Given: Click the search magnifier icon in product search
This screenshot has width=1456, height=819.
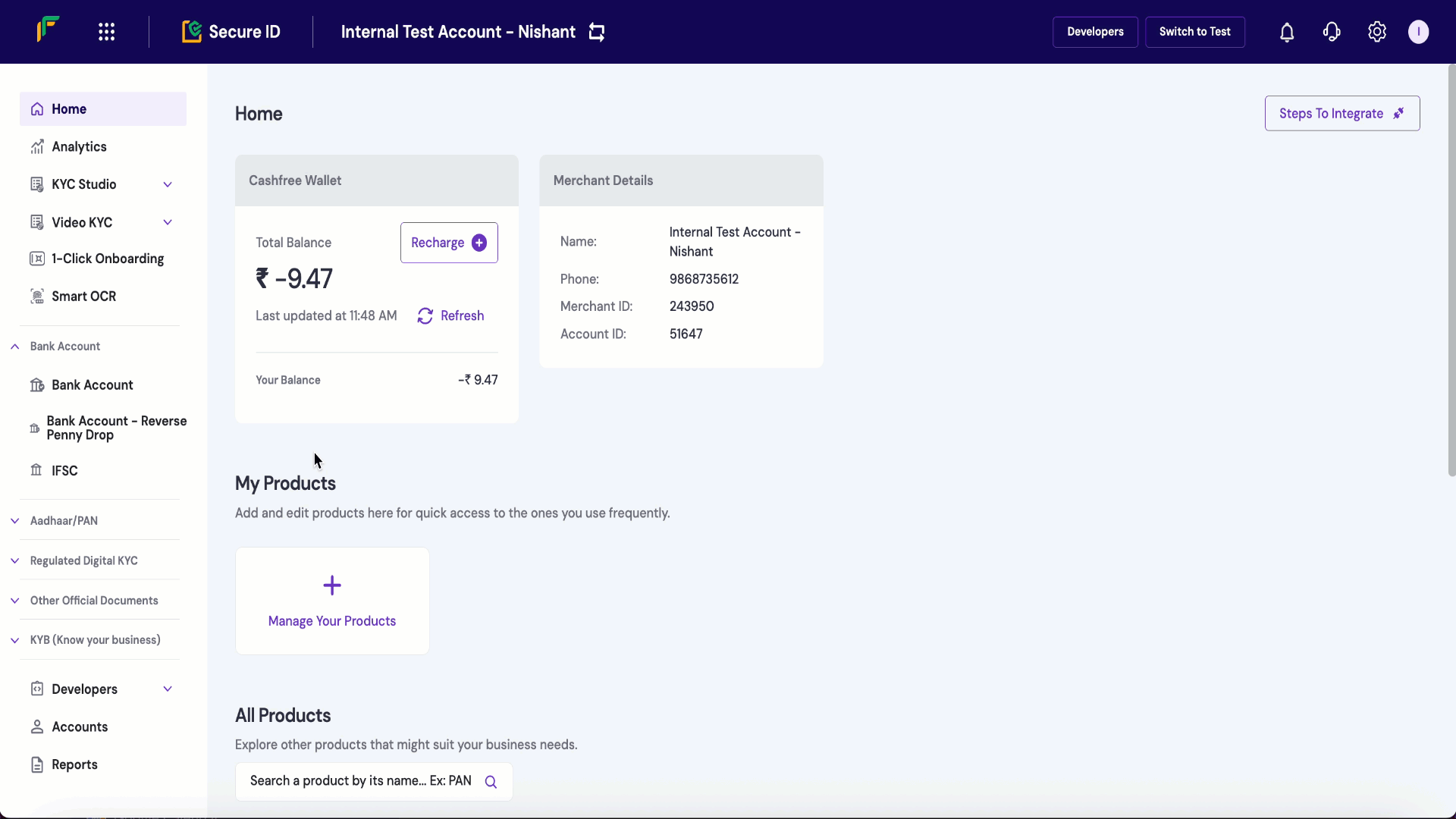Looking at the screenshot, I should pos(491,782).
